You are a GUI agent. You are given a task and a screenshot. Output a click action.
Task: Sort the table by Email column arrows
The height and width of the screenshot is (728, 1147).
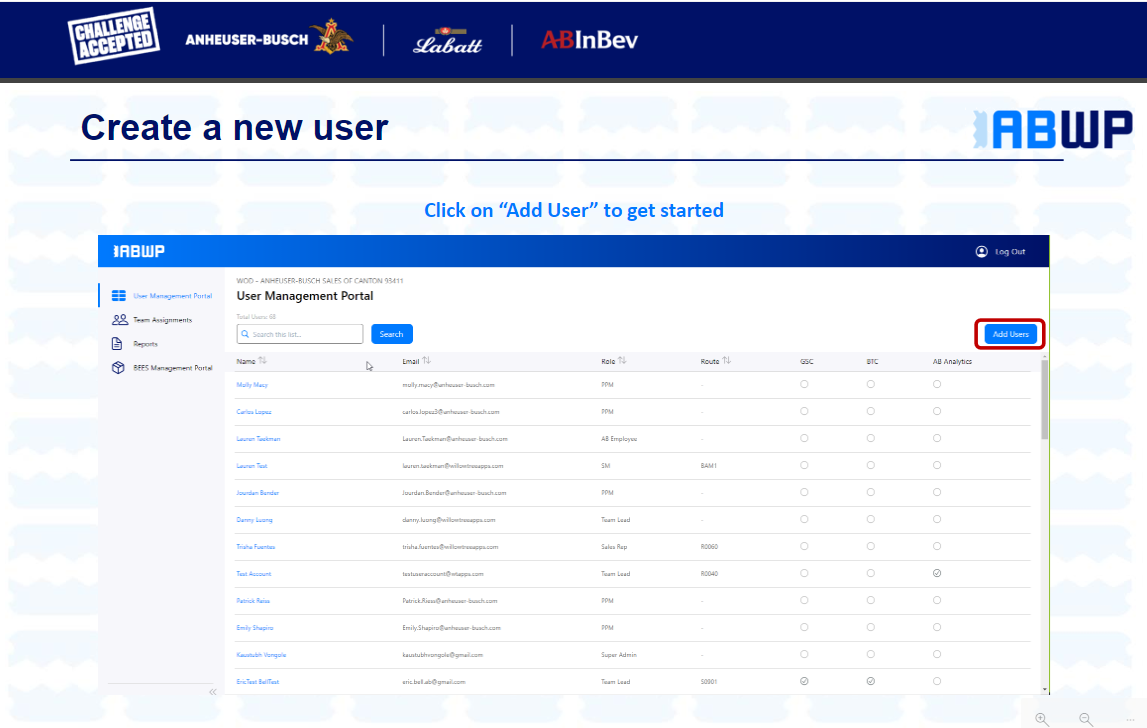point(426,361)
